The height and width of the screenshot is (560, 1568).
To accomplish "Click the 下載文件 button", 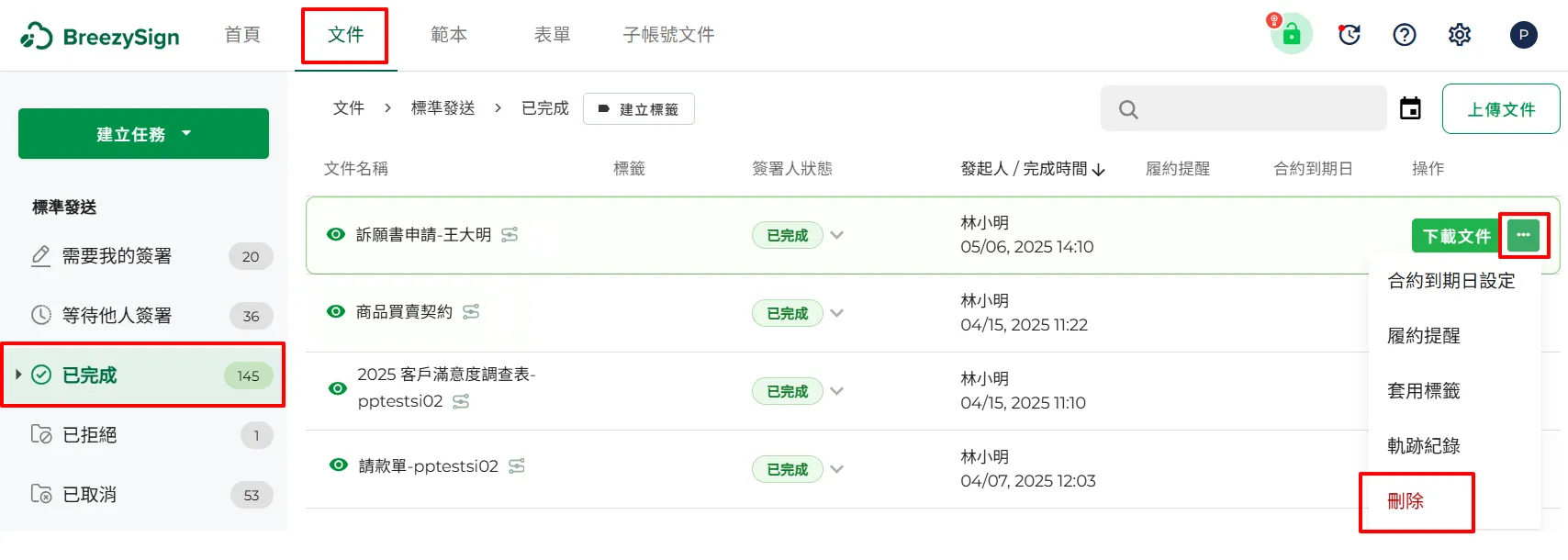I will coord(1455,236).
